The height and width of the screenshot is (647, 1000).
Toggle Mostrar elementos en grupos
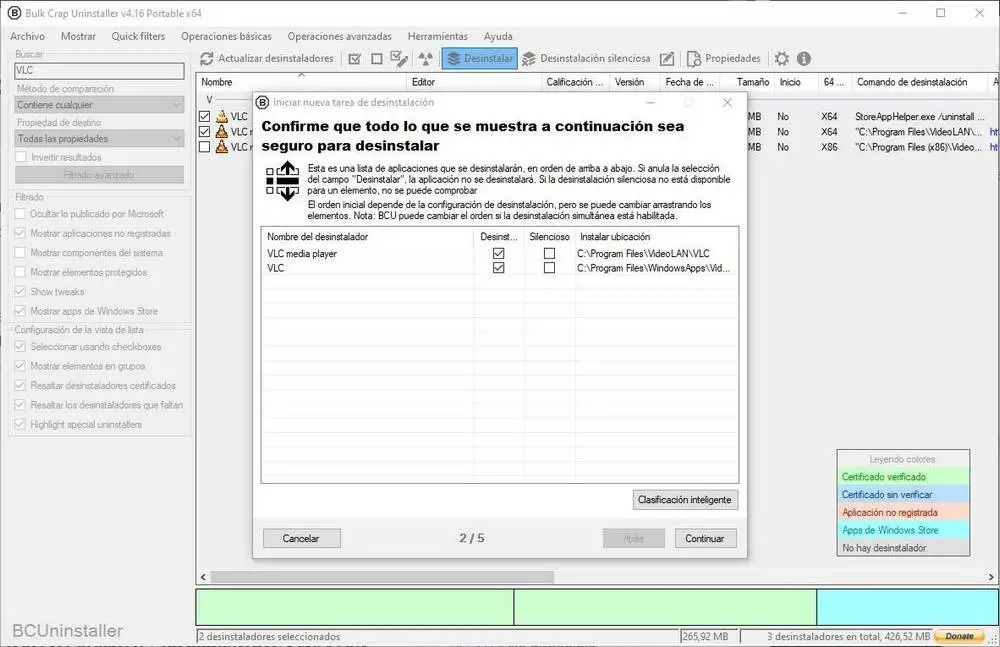pyautogui.click(x=20, y=366)
